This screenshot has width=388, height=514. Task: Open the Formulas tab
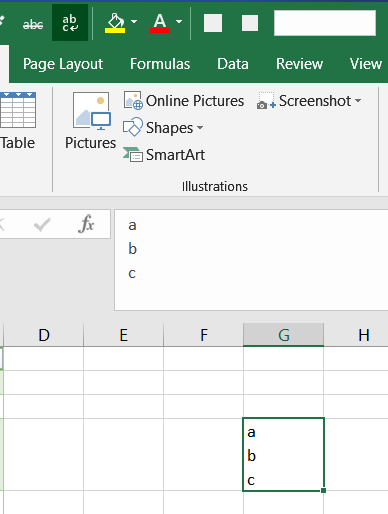160,64
